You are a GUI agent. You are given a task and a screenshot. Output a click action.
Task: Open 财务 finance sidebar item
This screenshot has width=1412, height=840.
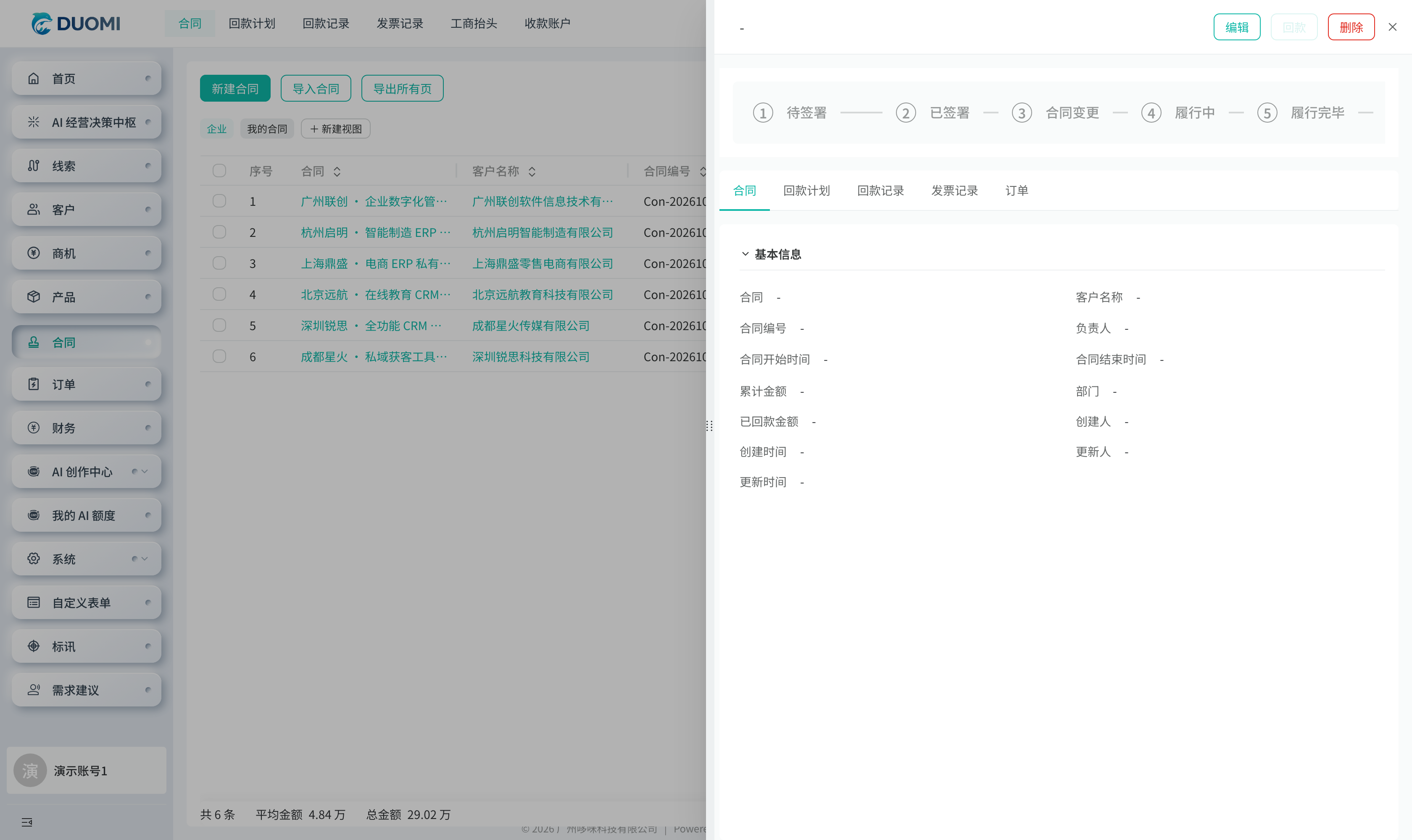point(86,428)
